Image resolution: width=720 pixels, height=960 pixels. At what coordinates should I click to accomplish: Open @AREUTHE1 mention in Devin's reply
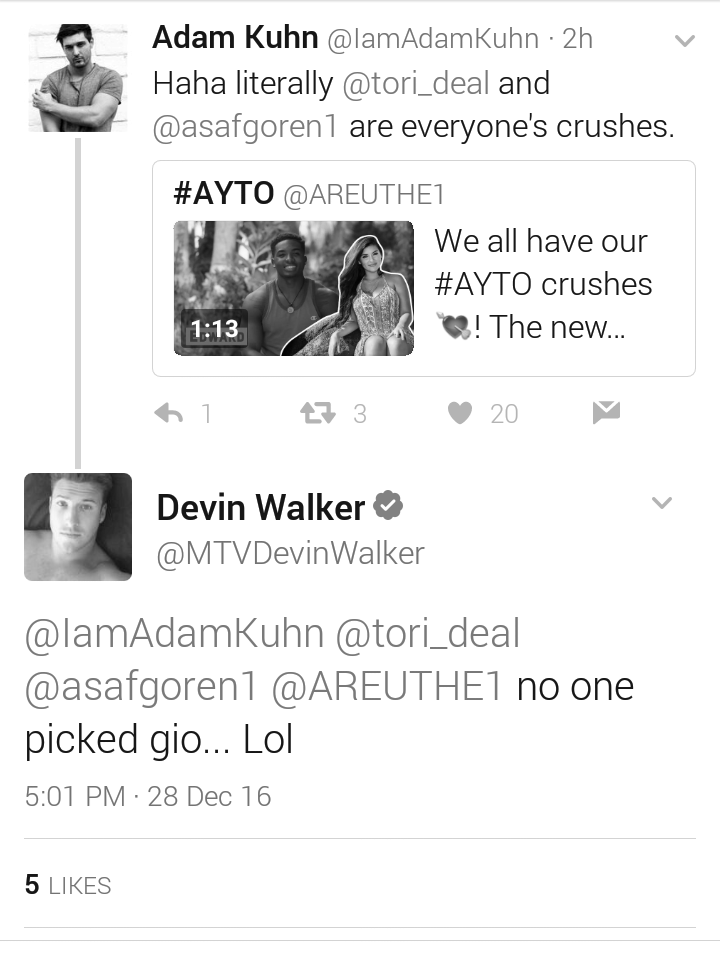click(x=387, y=686)
